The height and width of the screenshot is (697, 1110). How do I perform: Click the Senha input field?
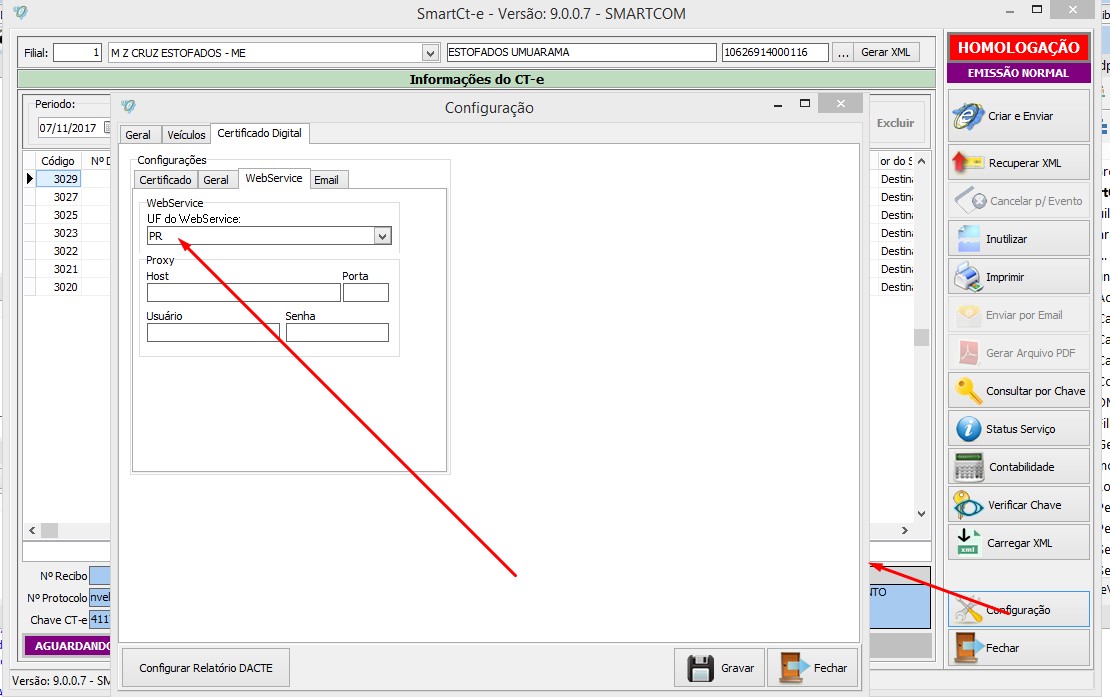(x=337, y=333)
